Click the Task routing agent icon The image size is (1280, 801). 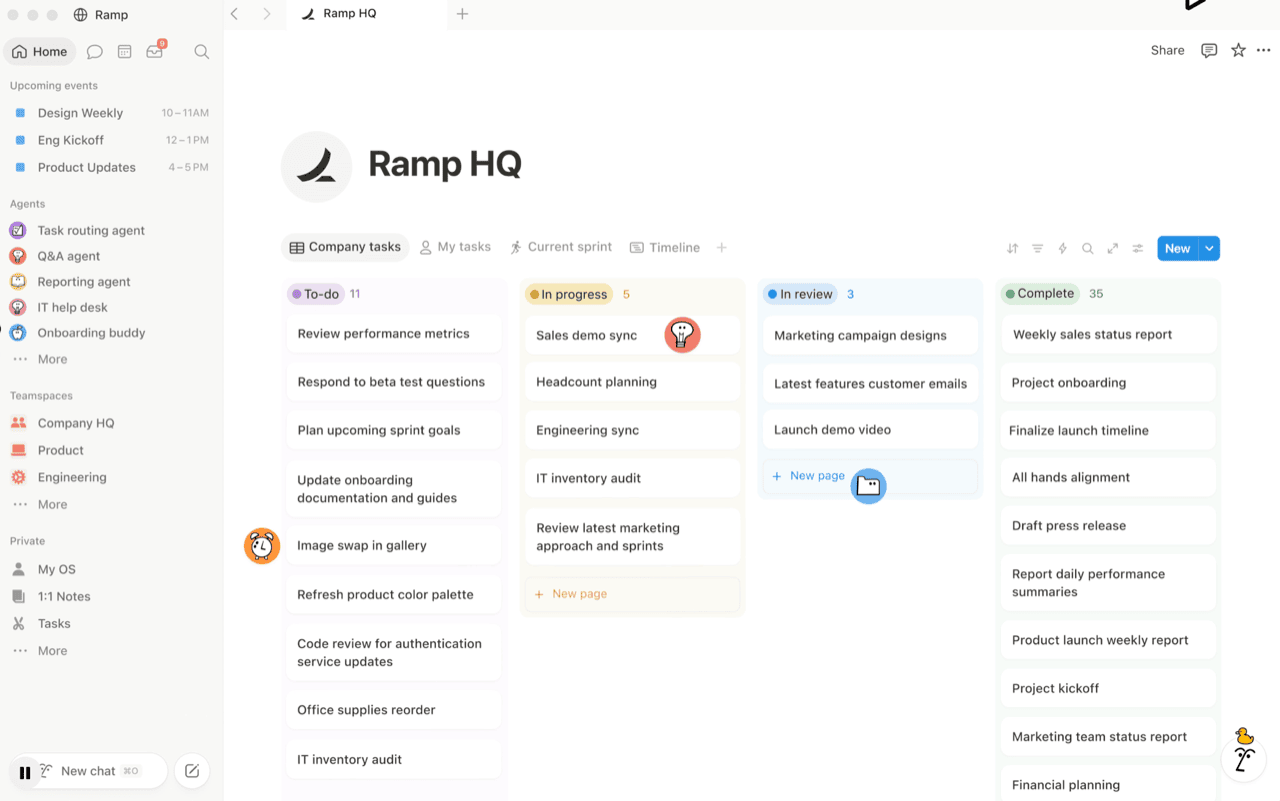[18, 230]
